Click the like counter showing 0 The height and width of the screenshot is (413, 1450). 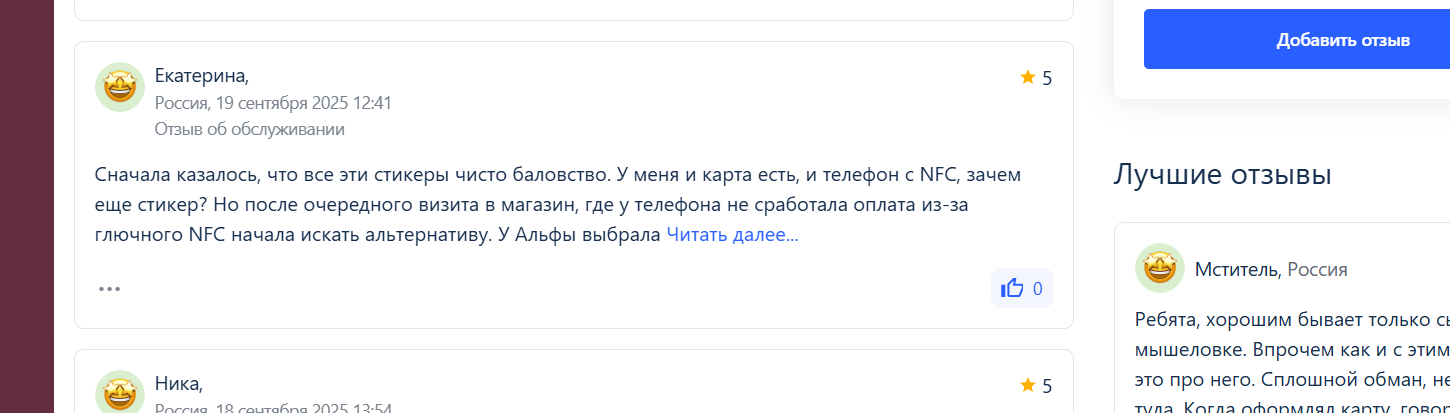1037,289
